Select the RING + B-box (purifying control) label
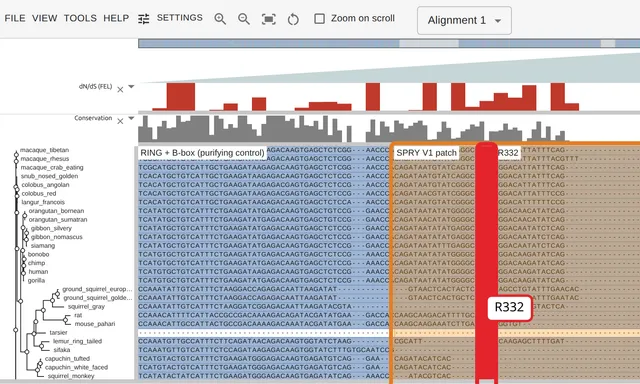The height and width of the screenshot is (384, 640). (202, 153)
